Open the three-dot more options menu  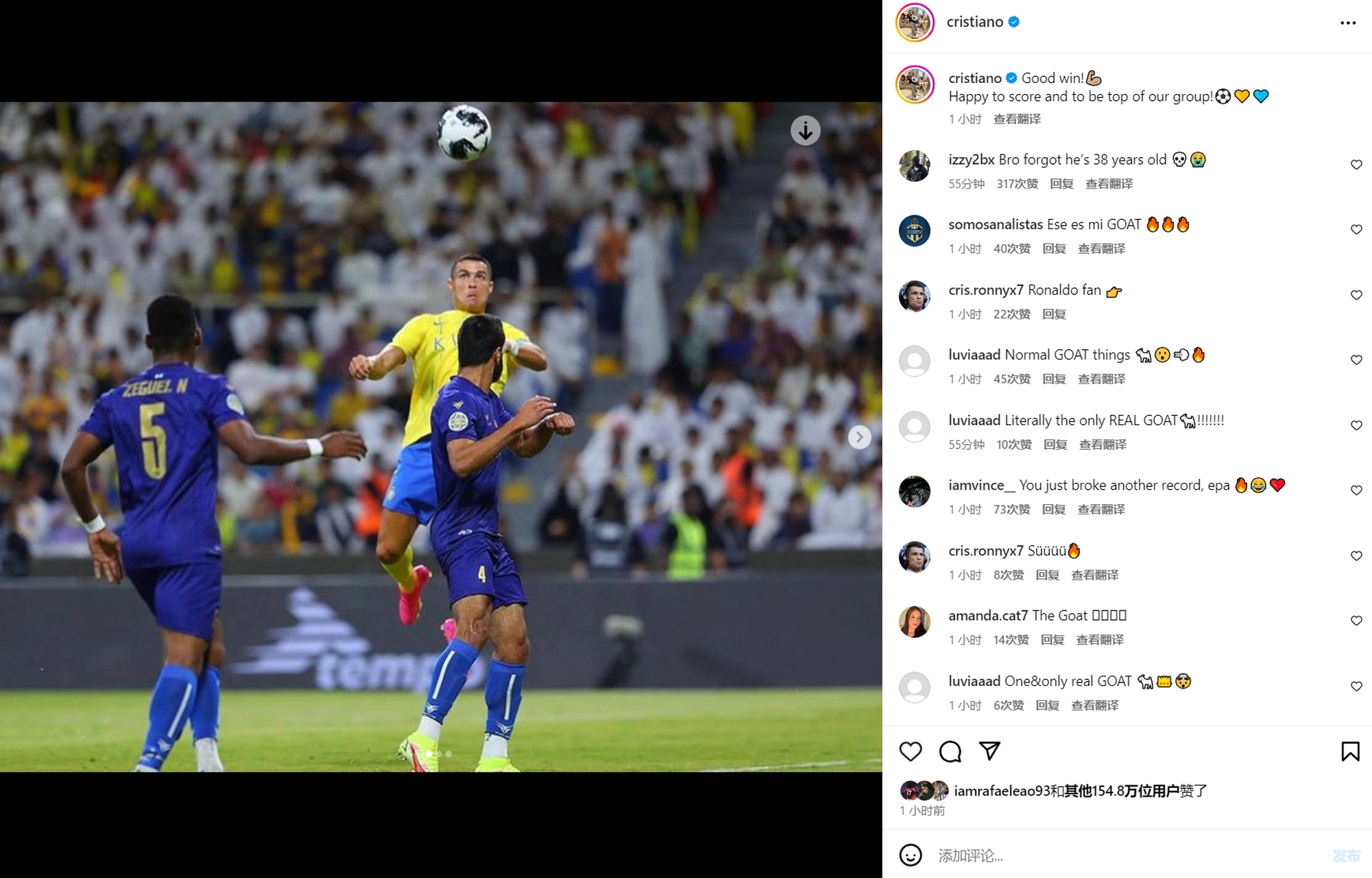pos(1348,23)
